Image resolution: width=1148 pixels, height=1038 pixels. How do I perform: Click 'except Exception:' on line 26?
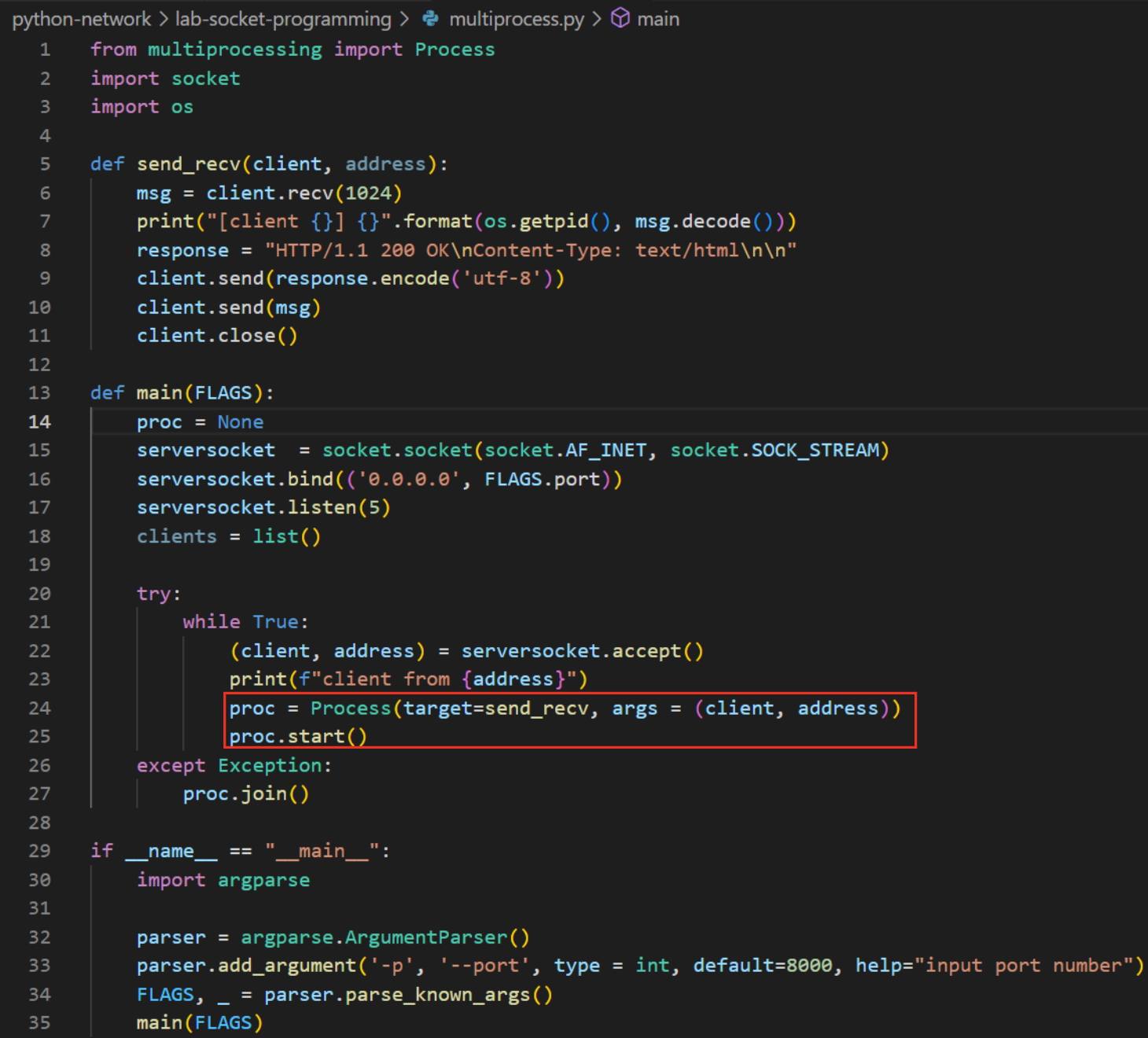coord(234,766)
